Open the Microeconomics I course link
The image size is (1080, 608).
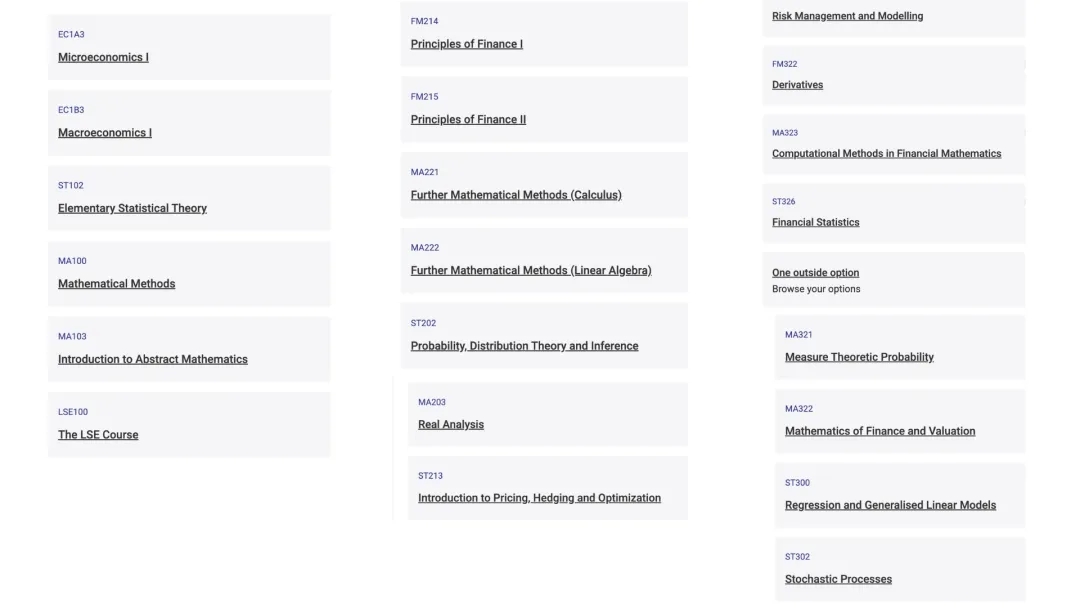[103, 58]
